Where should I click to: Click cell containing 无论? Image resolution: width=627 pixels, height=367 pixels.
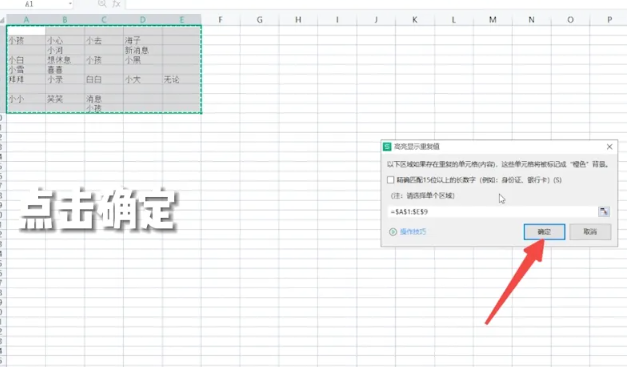click(x=182, y=80)
